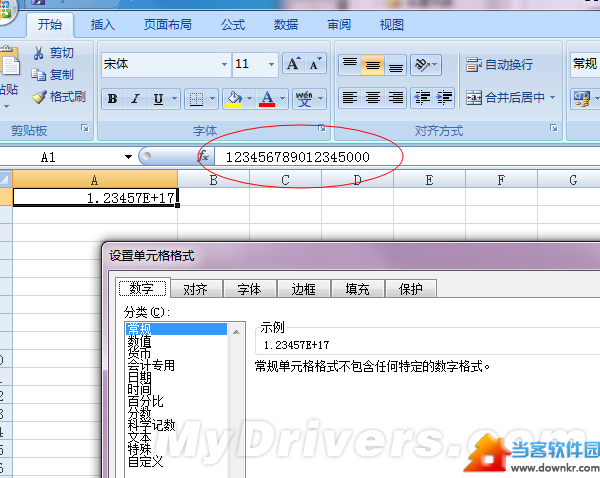
Task: Apply the red font color
Action: [267, 99]
